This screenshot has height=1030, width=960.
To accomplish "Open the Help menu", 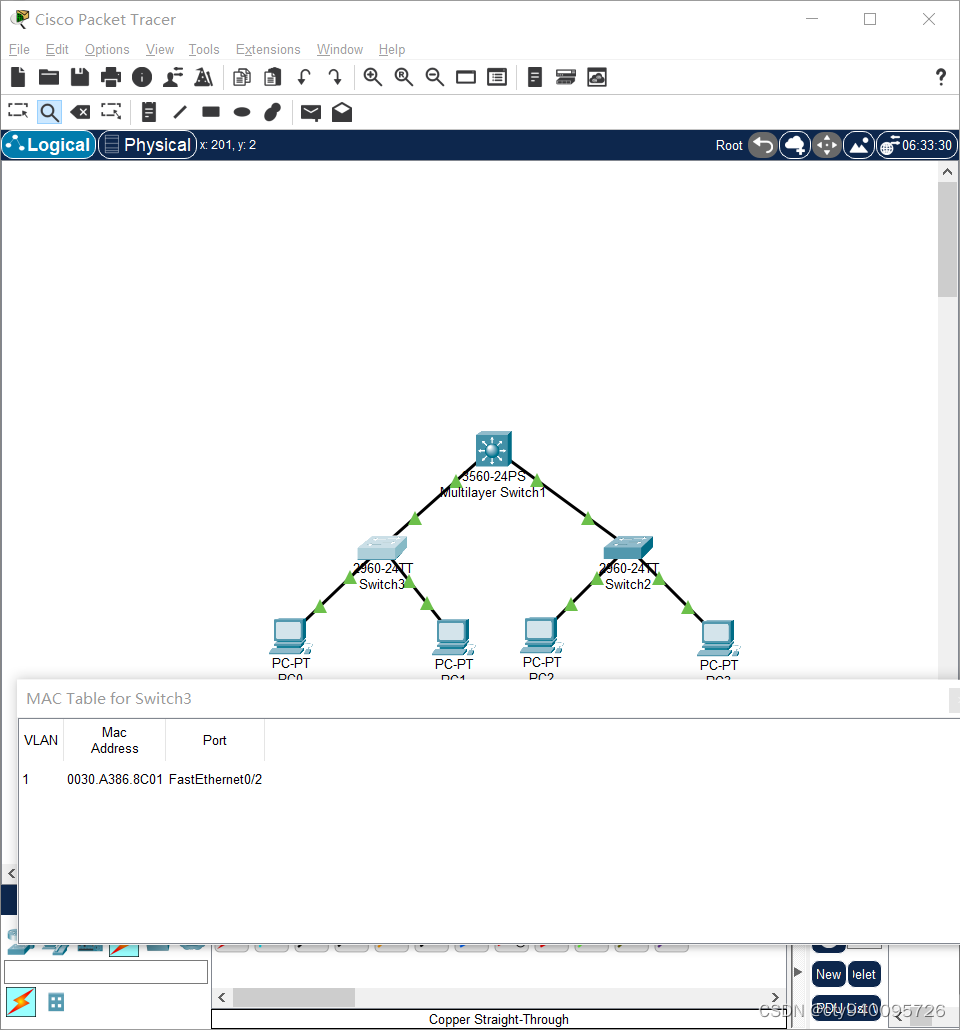I will pyautogui.click(x=392, y=49).
